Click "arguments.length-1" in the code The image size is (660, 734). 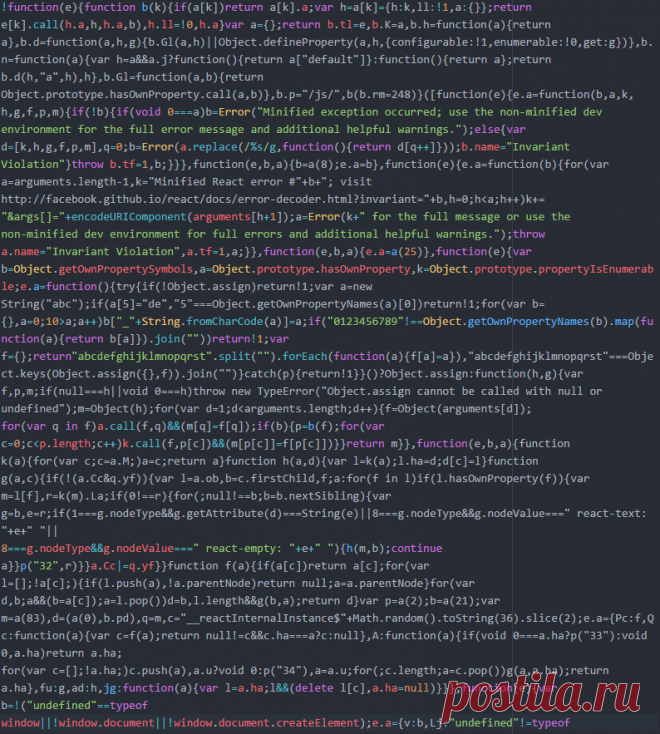coord(71,182)
